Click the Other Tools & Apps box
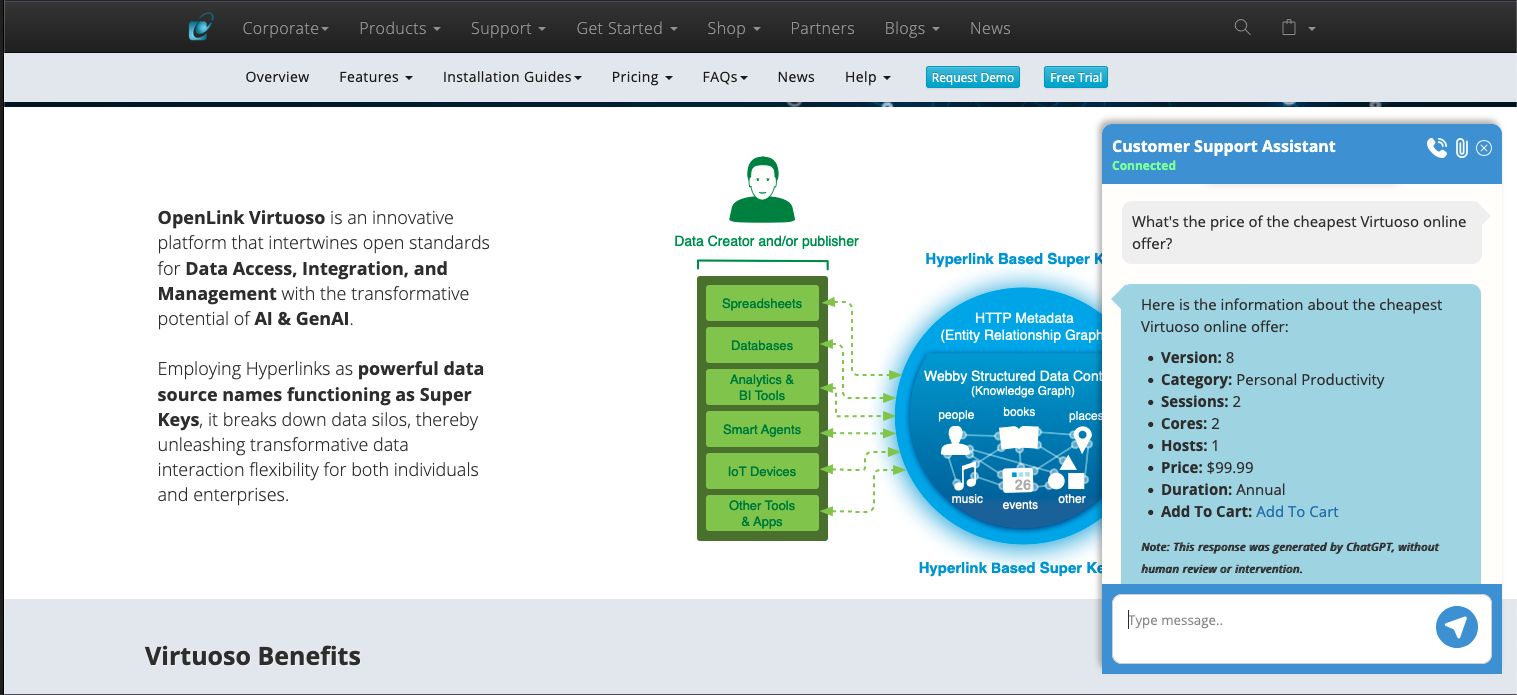This screenshot has height=695, width=1517. 762,513
